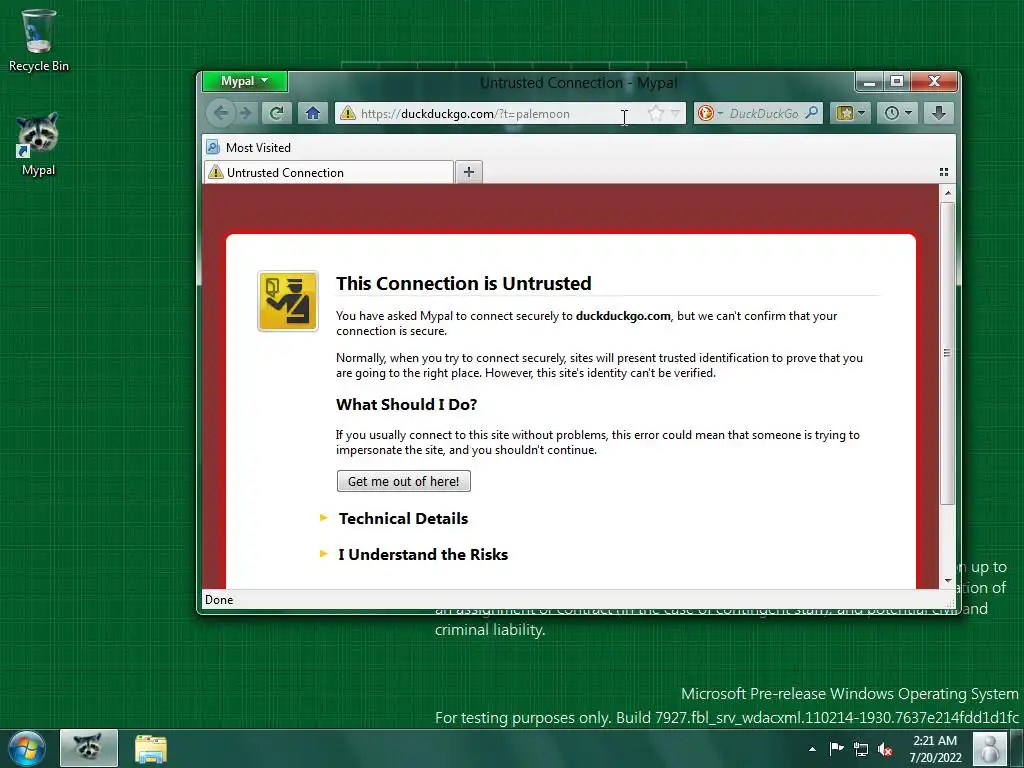Click the police officer warning image
This screenshot has height=768, width=1024.
(x=288, y=301)
